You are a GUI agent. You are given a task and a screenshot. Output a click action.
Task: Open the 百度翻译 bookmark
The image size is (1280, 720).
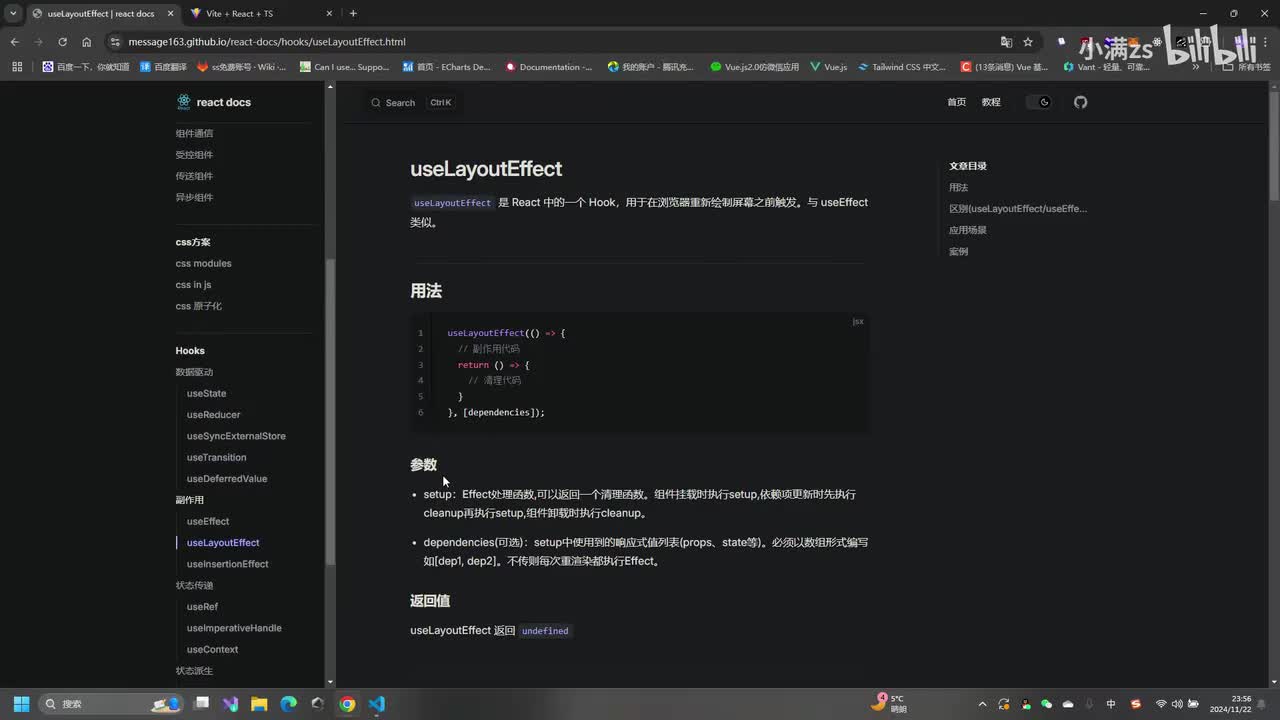click(163, 67)
